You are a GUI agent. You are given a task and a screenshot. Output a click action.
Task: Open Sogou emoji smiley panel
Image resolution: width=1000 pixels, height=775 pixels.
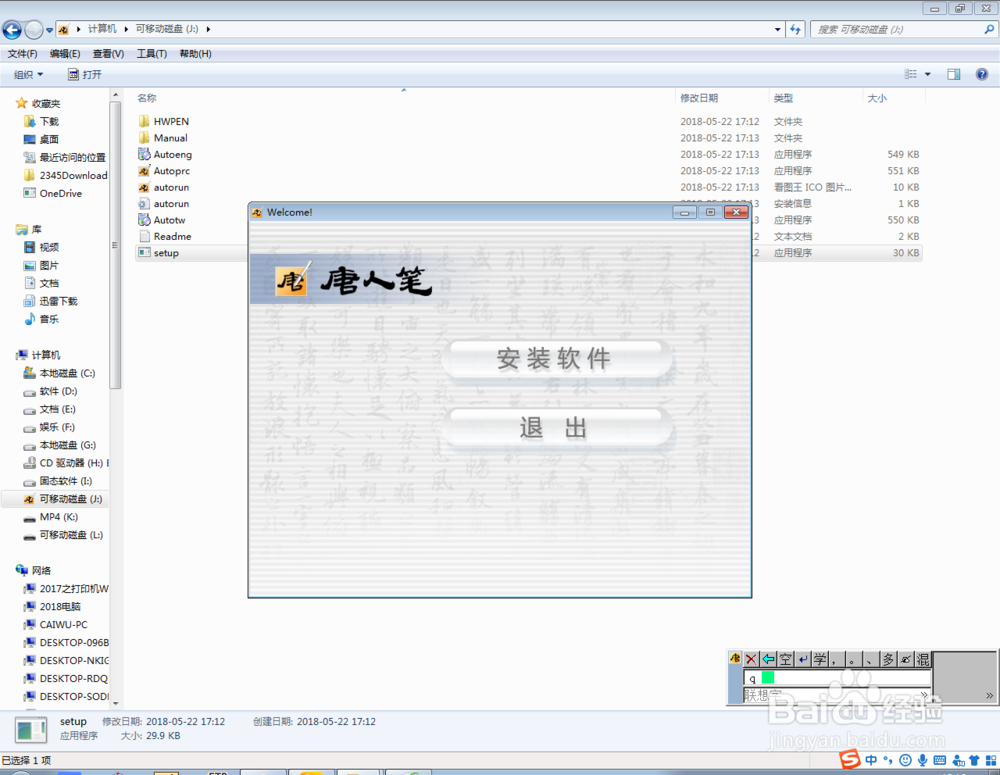[x=905, y=760]
